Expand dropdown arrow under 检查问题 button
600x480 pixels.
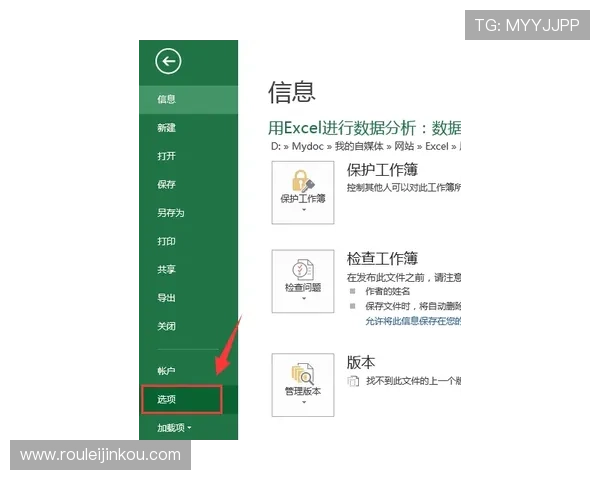tap(304, 299)
